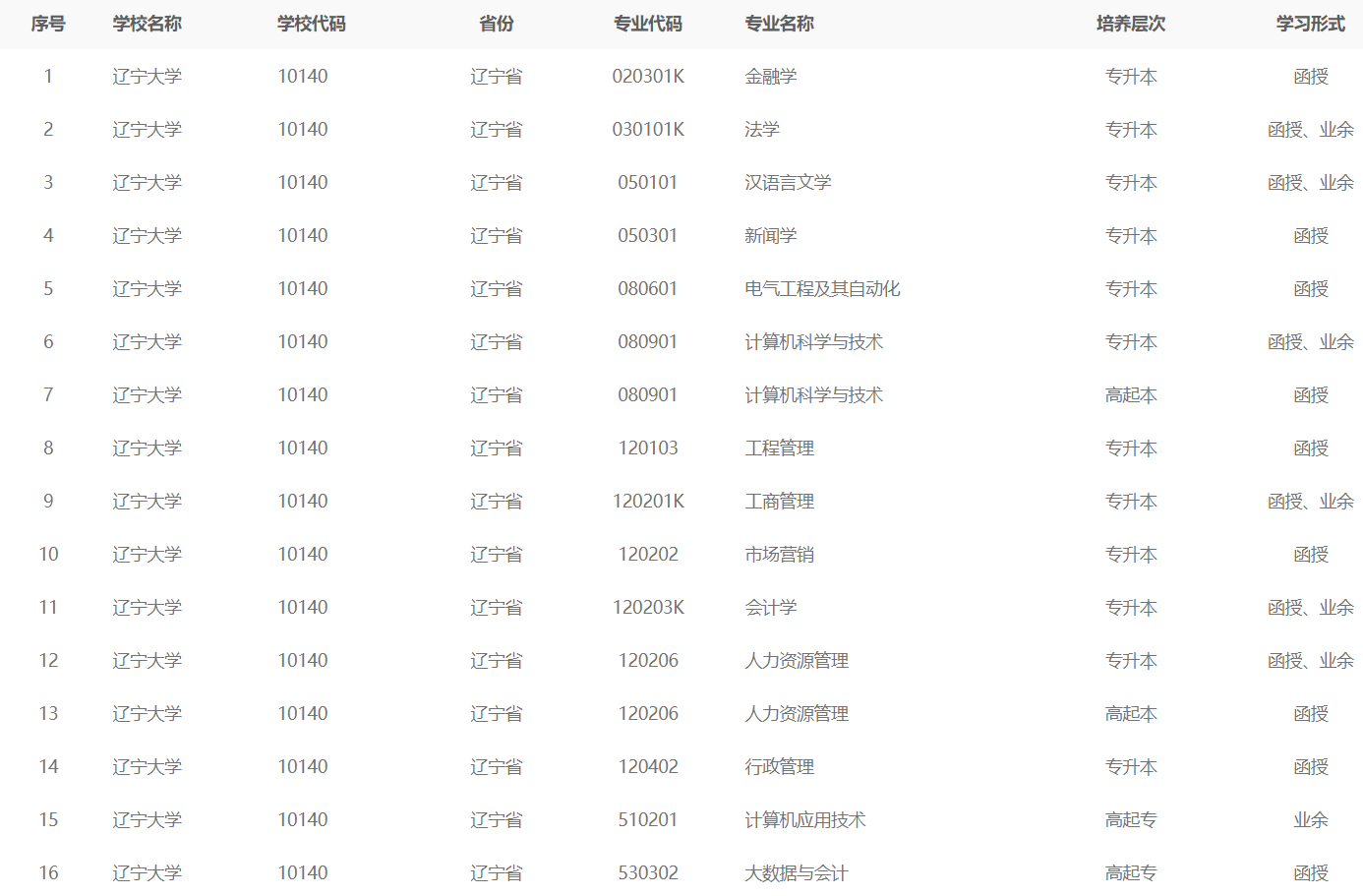The height and width of the screenshot is (896, 1363).
Task: Click 业余 study form in row 15
Action: click(x=1311, y=820)
